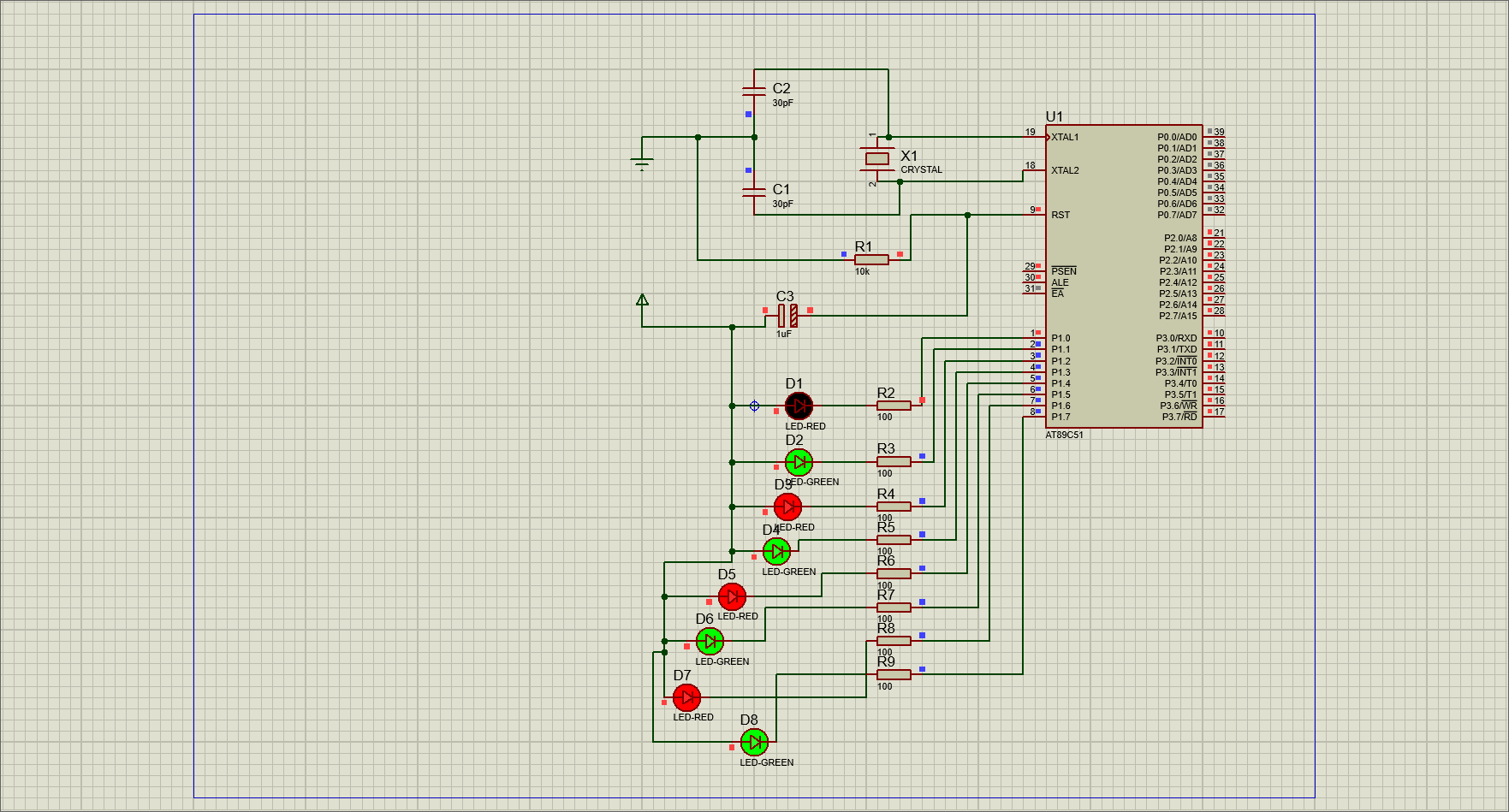Click the P1.0 pin label
The width and height of the screenshot is (1509, 812).
[1060, 338]
